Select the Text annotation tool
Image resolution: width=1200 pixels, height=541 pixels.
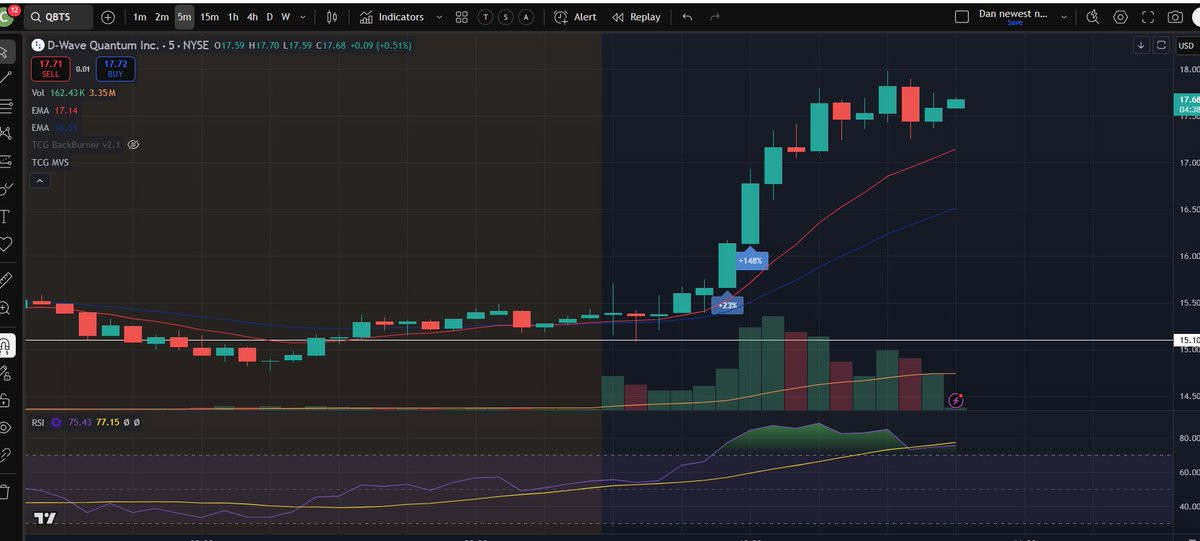coord(6,216)
